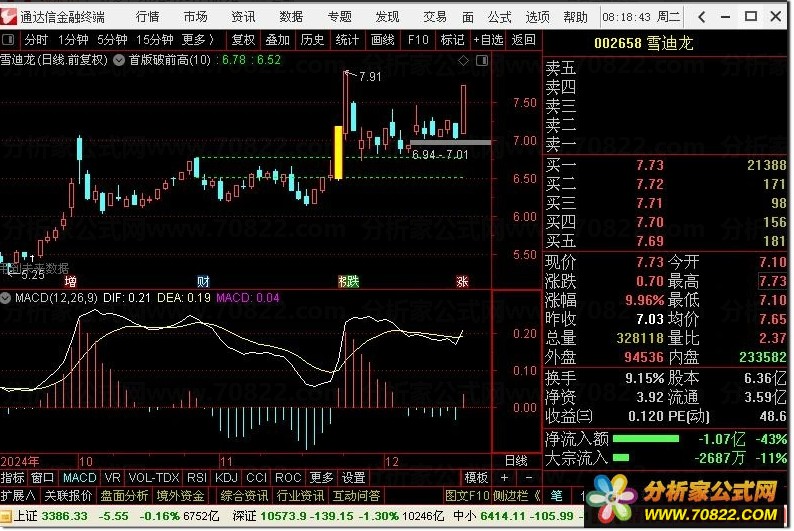
Task: Click the 复权 toolbar button
Action: click(x=243, y=39)
